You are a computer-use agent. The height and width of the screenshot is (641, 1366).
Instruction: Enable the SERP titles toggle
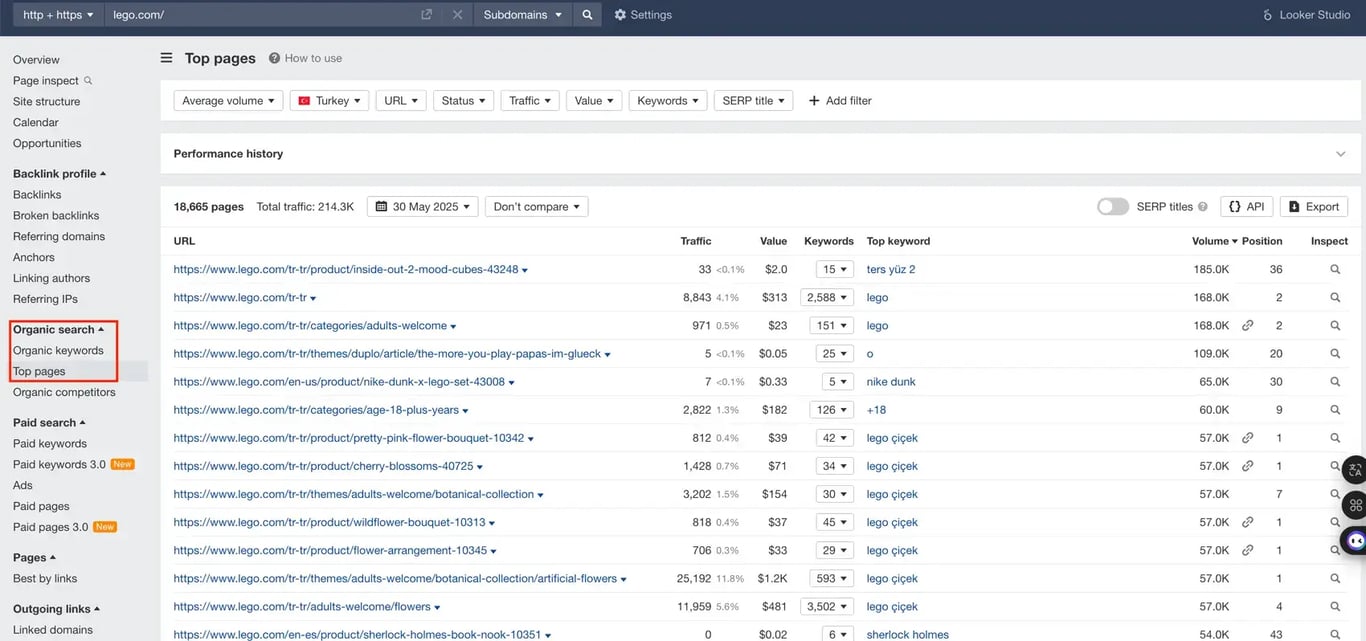point(1113,206)
